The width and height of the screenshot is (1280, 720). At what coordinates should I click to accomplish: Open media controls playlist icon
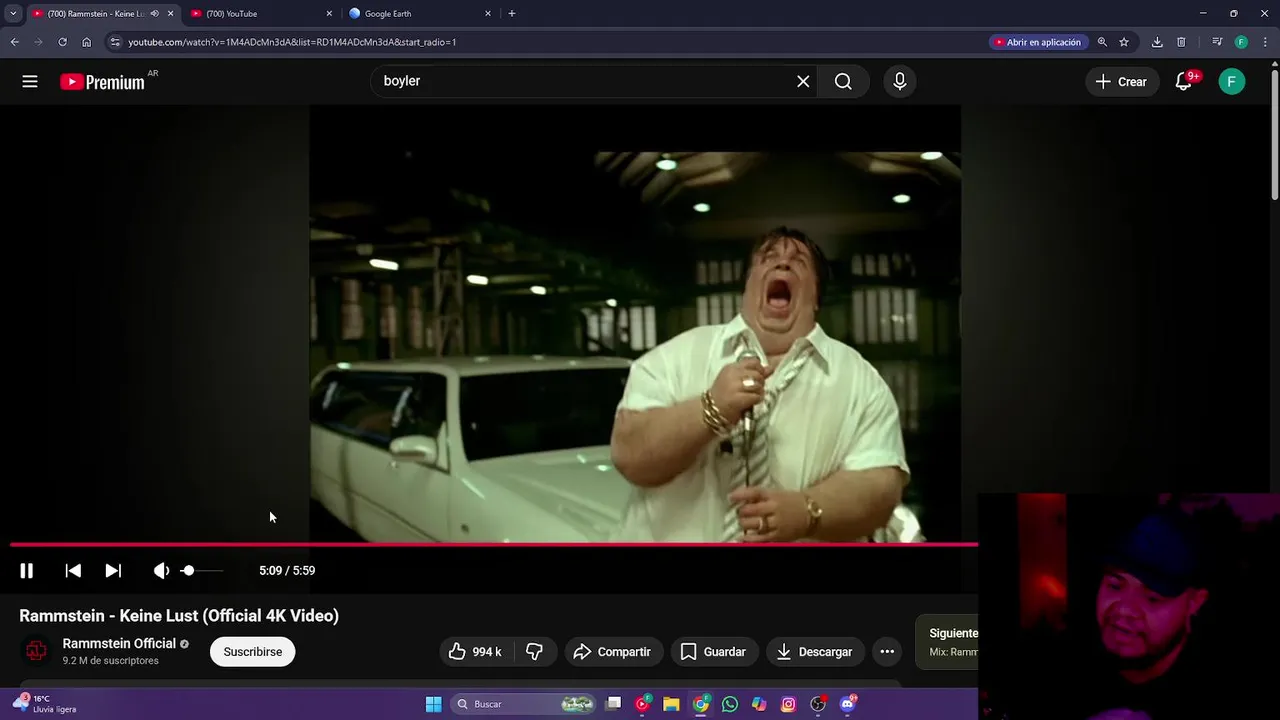tap(1217, 42)
